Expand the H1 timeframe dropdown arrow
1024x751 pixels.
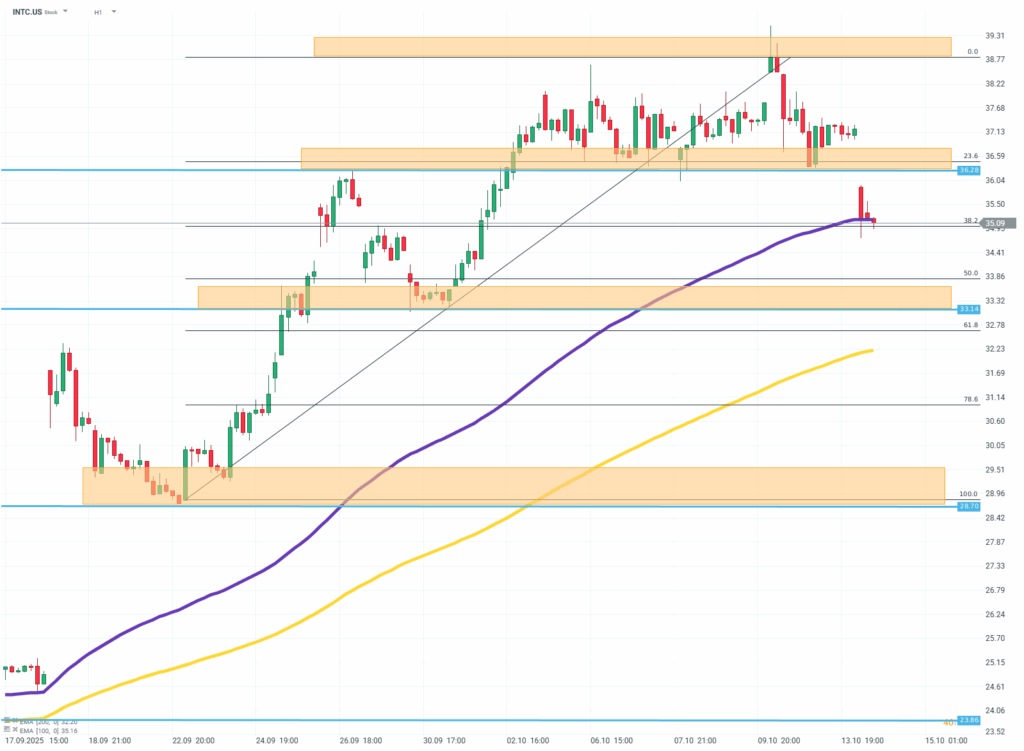pyautogui.click(x=113, y=11)
